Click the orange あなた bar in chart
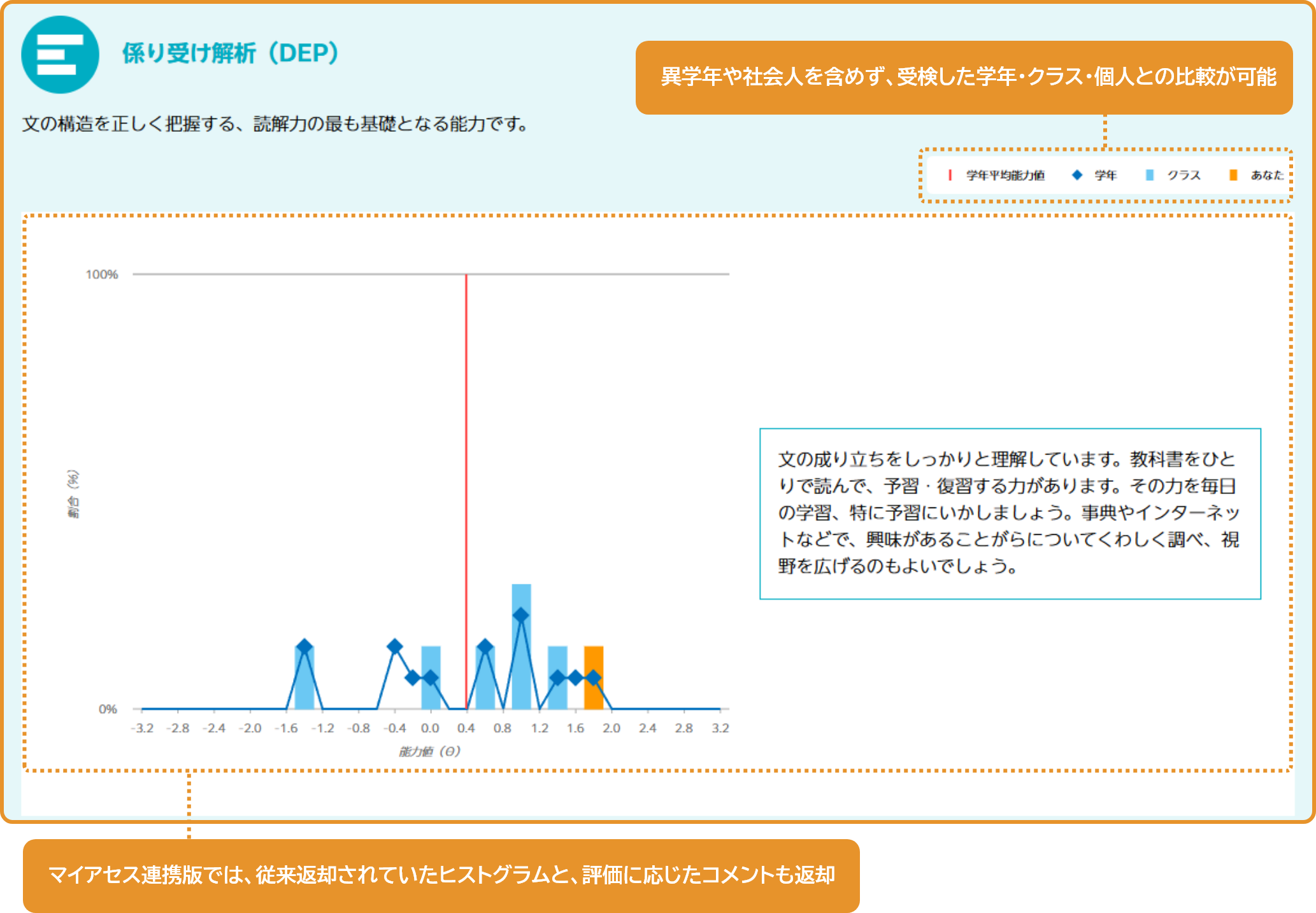Image resolution: width=1316 pixels, height=913 pixels. [594, 677]
